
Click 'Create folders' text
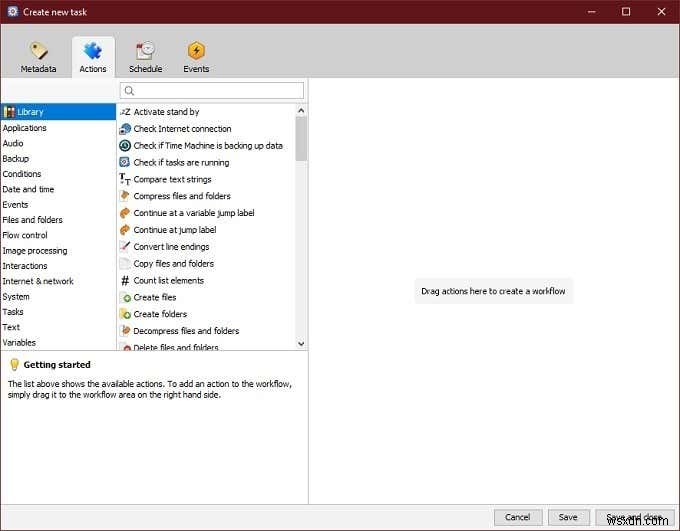pos(160,314)
